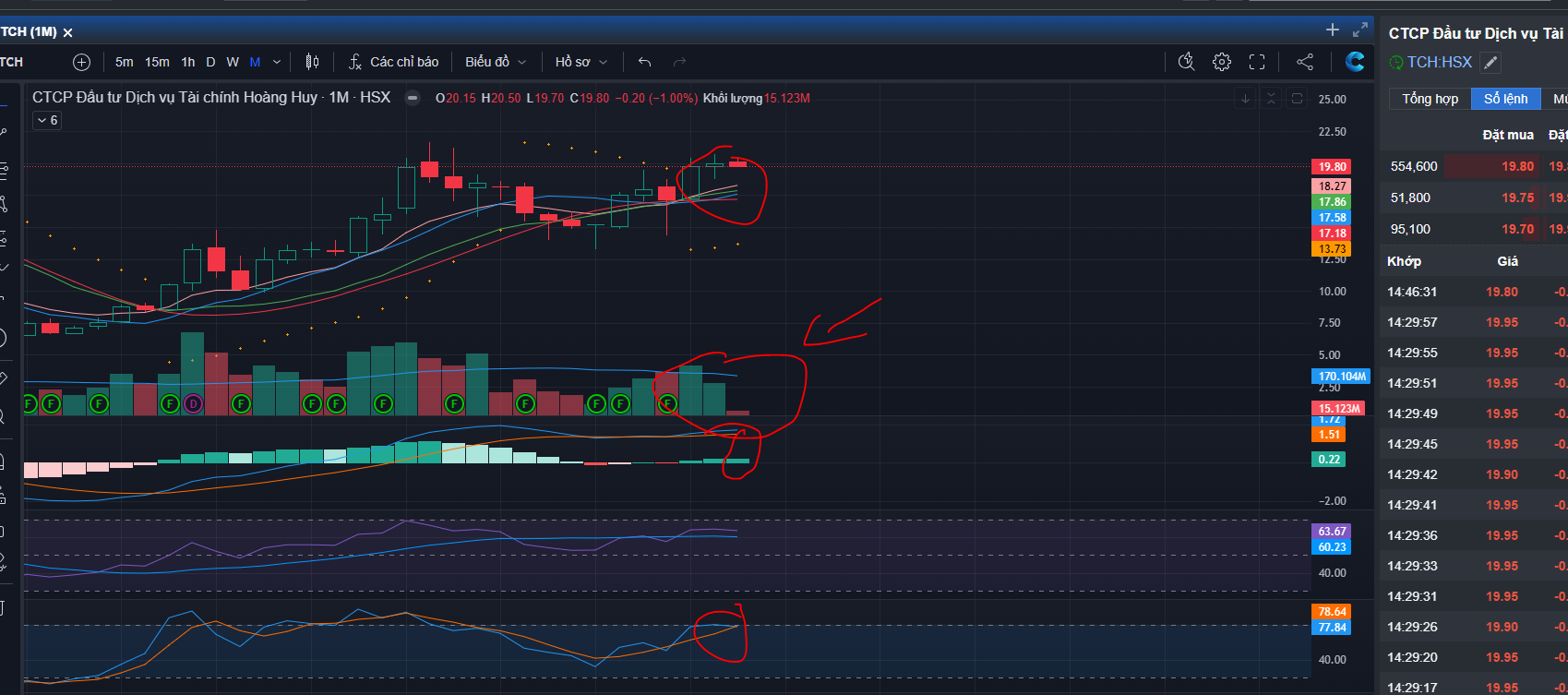Open the timeframe dropdown arrow
The height and width of the screenshot is (695, 1568).
[277, 62]
